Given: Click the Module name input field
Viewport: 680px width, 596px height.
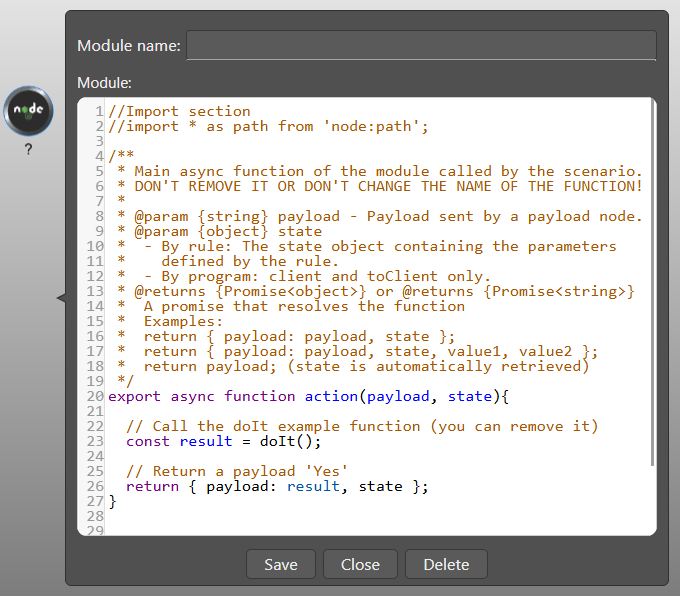Looking at the screenshot, I should tap(421, 45).
